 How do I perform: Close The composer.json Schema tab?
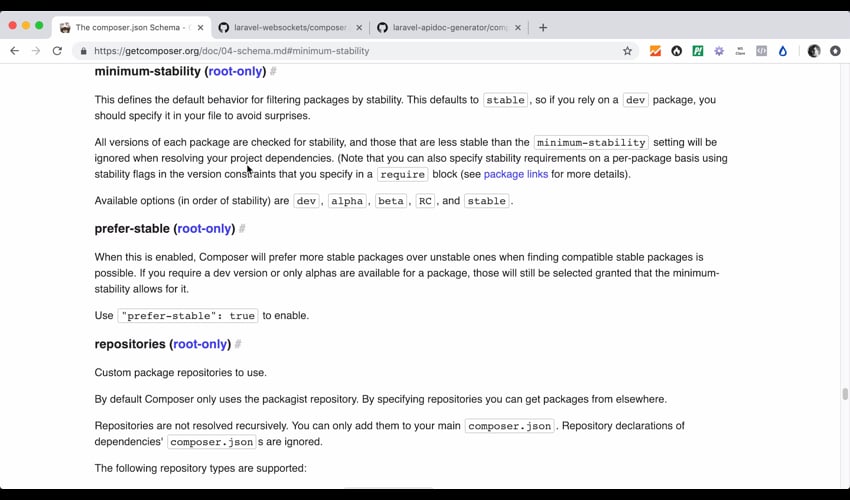(x=200, y=27)
